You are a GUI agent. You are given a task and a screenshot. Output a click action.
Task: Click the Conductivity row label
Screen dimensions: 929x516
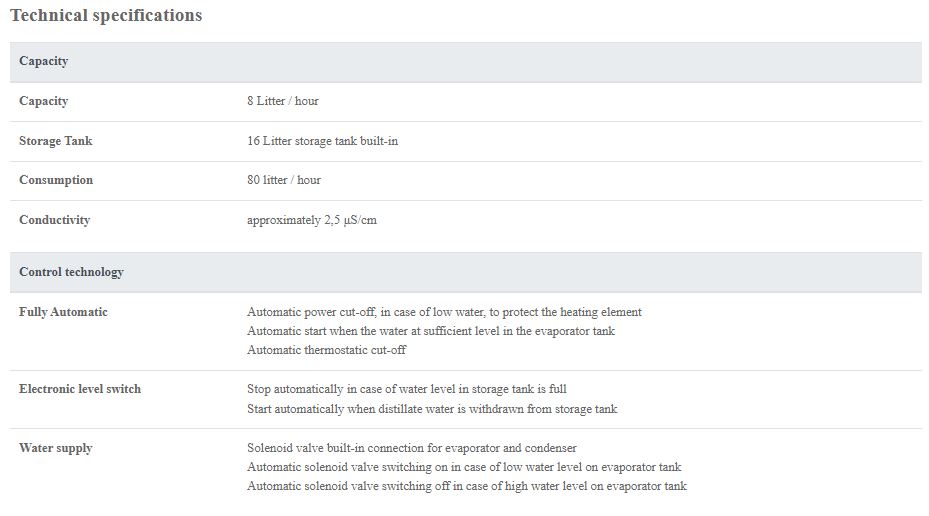(55, 220)
